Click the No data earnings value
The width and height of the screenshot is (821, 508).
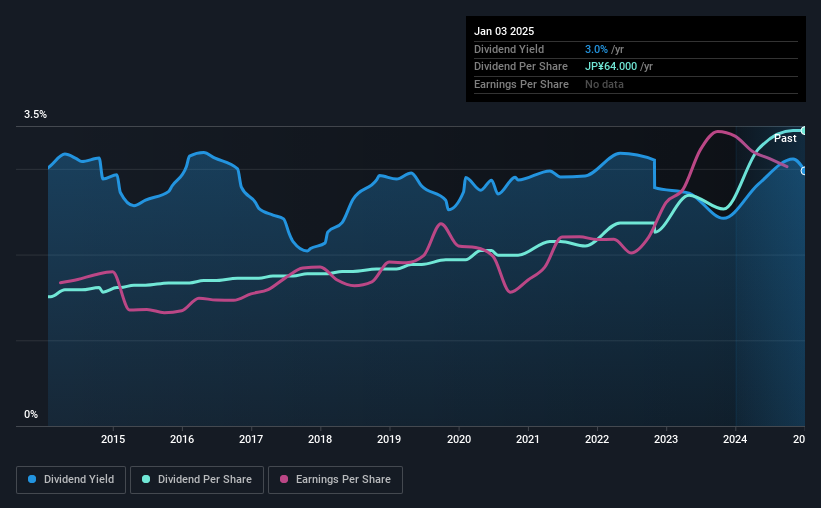click(604, 84)
